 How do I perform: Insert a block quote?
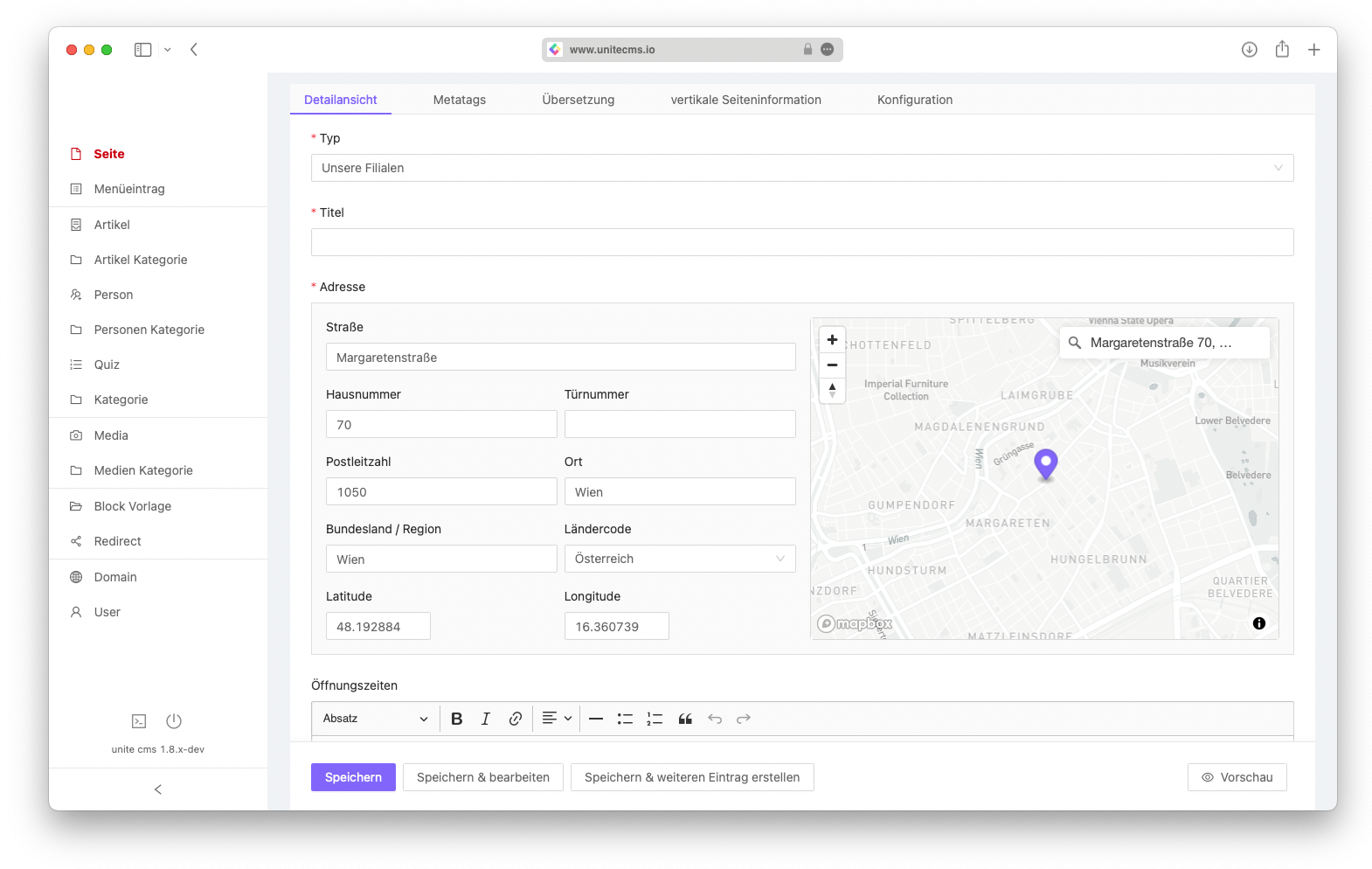(685, 719)
